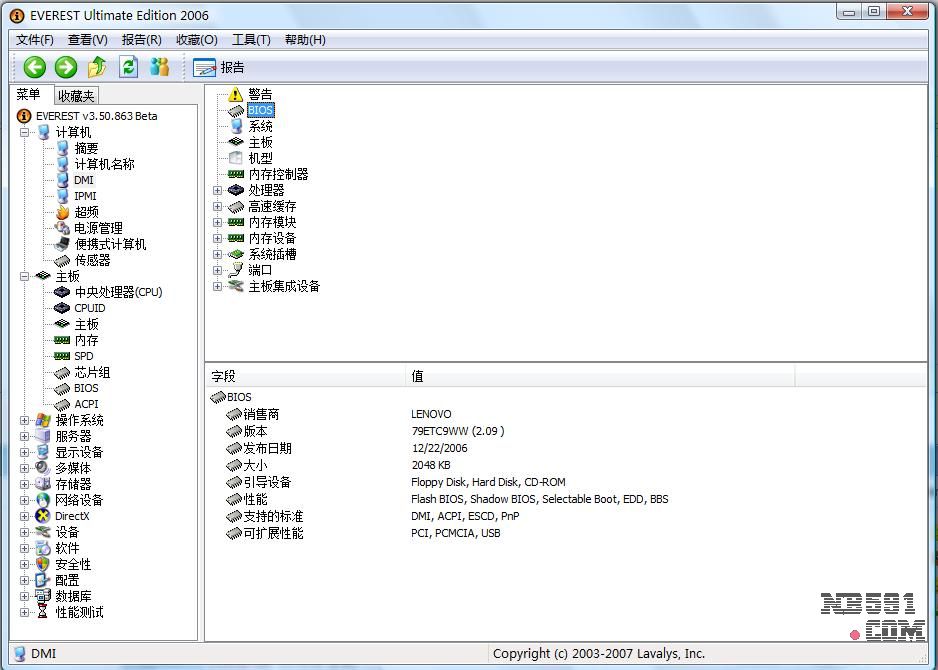Viewport: 938px width, 670px height.
Task: Select the 版本 row in BIOS details
Action: 255,431
